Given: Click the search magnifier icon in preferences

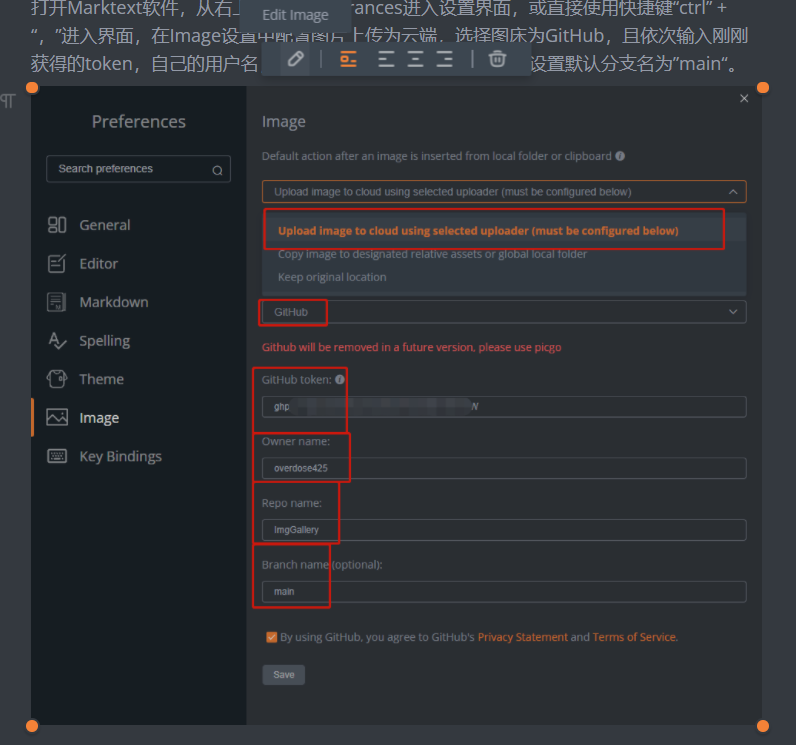Looking at the screenshot, I should (217, 171).
